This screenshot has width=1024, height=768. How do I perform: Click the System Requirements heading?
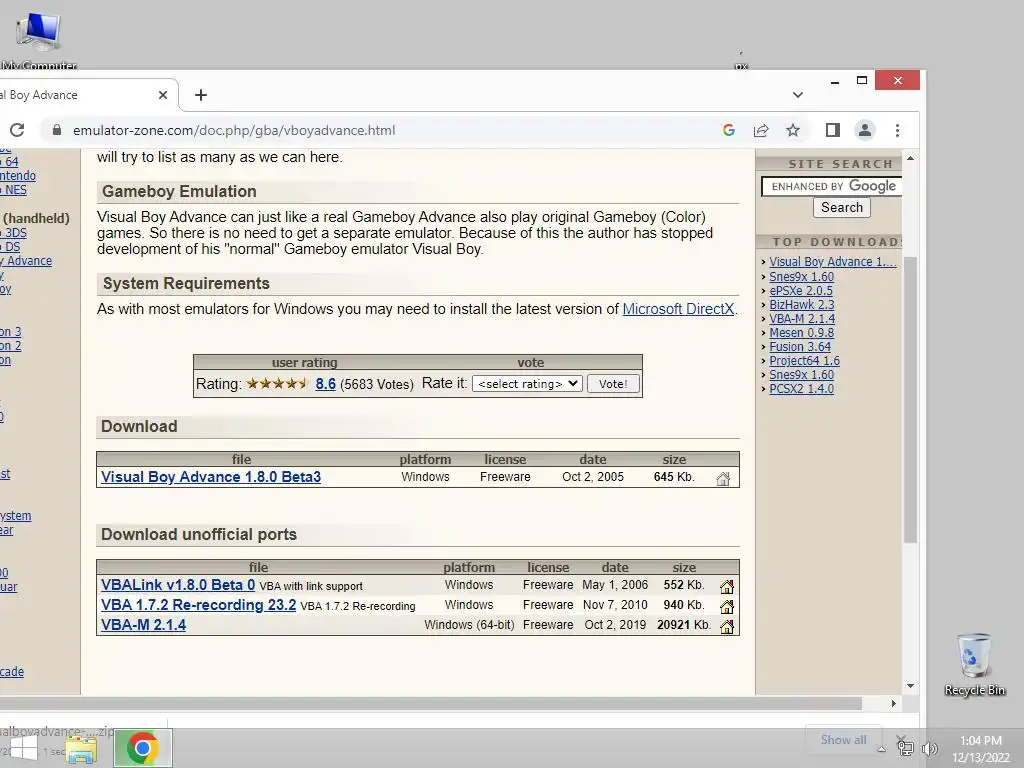186,283
